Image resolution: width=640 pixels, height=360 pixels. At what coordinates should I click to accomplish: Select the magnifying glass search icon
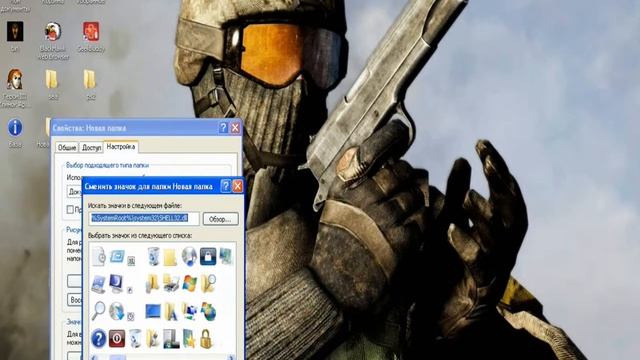click(98, 311)
